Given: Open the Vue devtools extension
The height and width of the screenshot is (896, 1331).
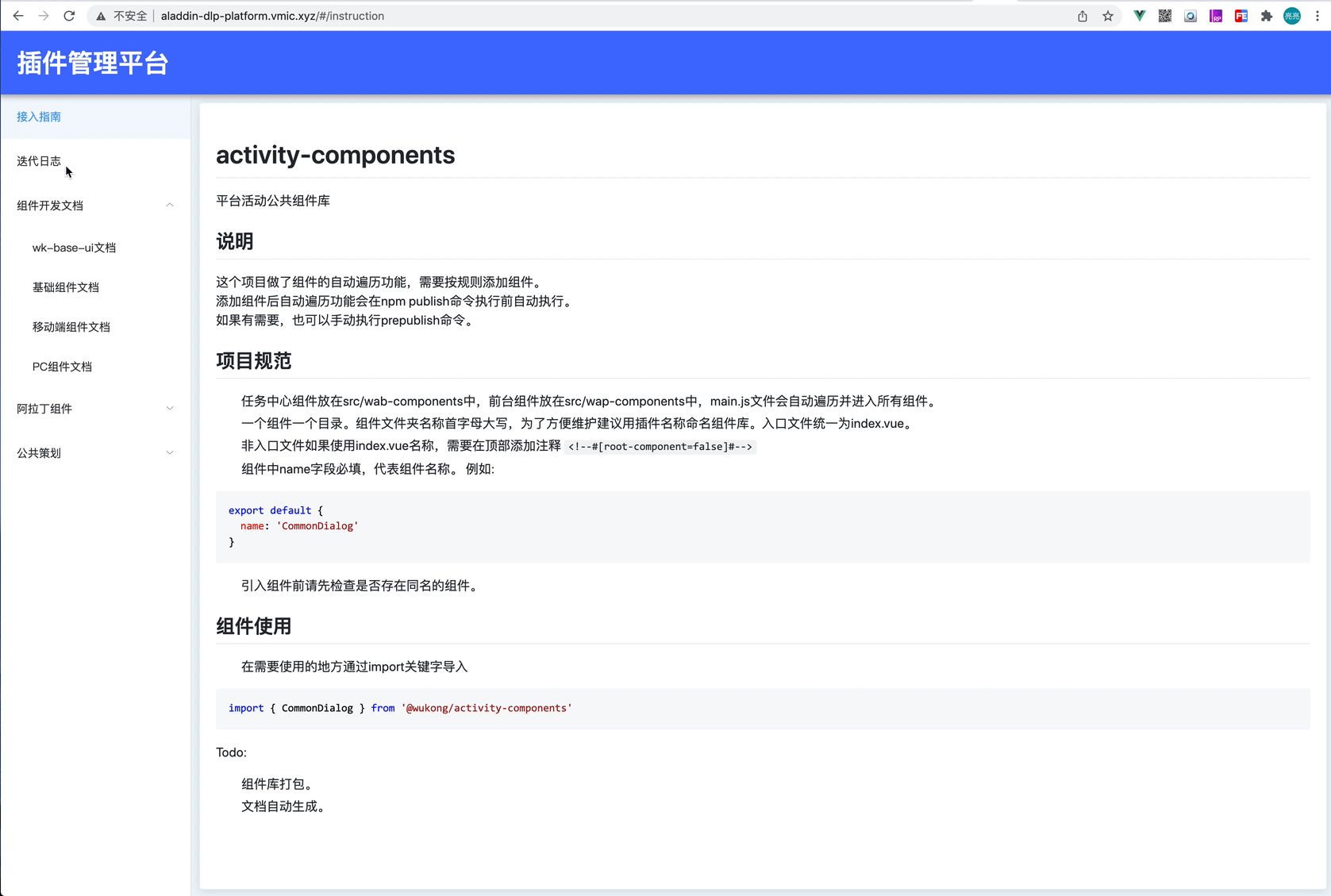Looking at the screenshot, I should tap(1140, 16).
